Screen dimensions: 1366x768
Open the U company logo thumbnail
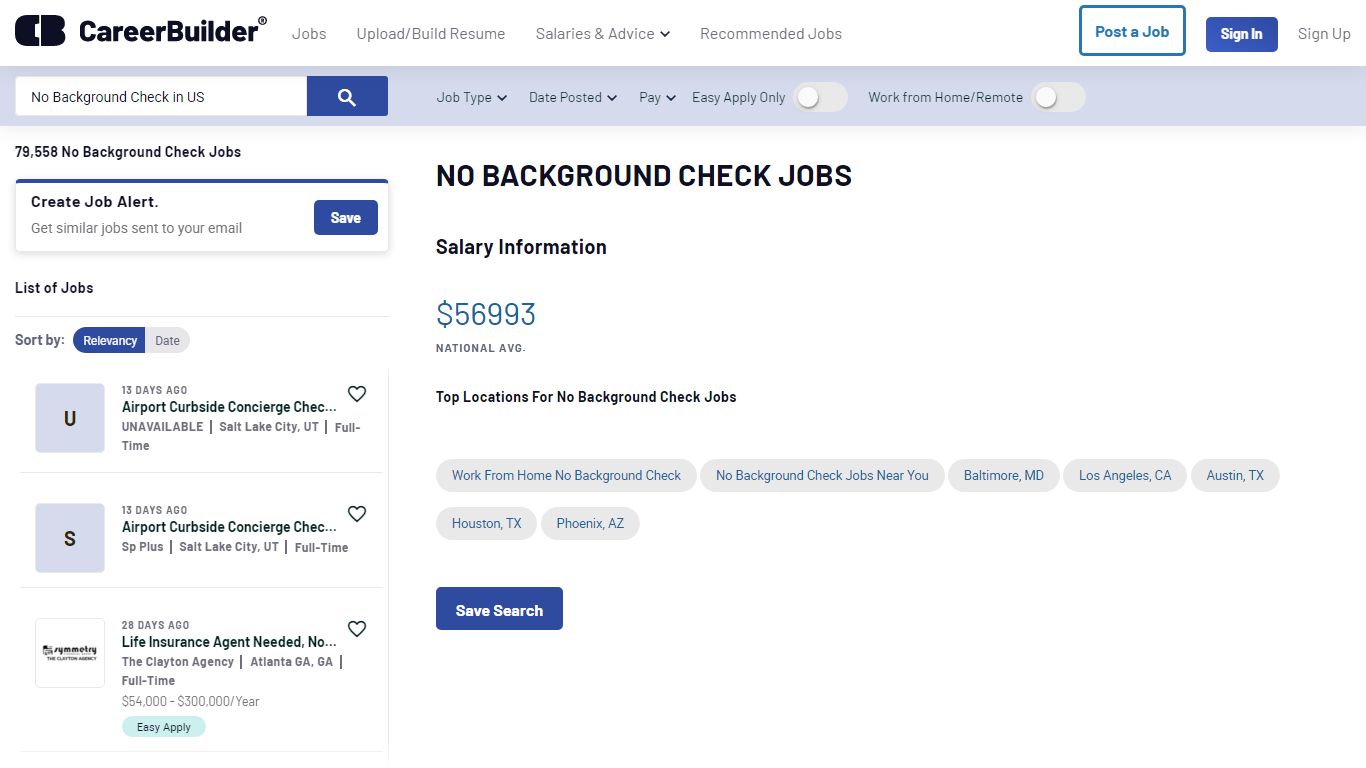(70, 418)
